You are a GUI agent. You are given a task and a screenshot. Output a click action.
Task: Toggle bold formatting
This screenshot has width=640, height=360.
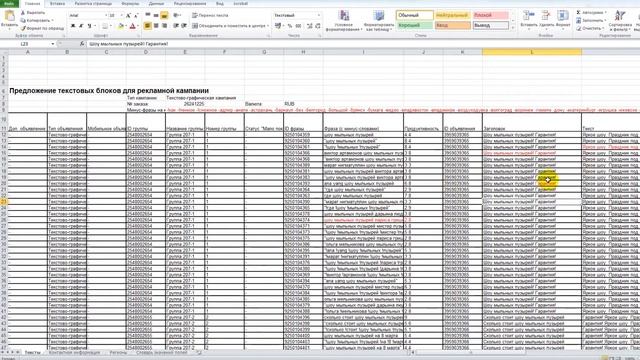[73, 26]
